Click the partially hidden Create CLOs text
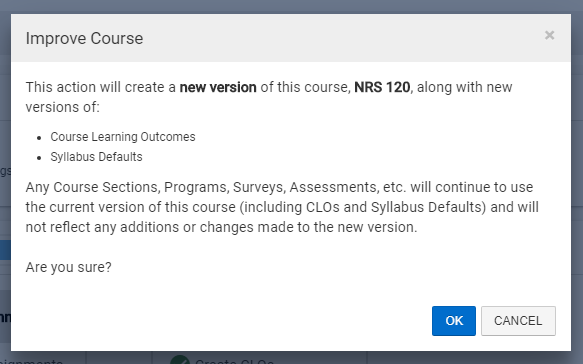 click(x=235, y=361)
